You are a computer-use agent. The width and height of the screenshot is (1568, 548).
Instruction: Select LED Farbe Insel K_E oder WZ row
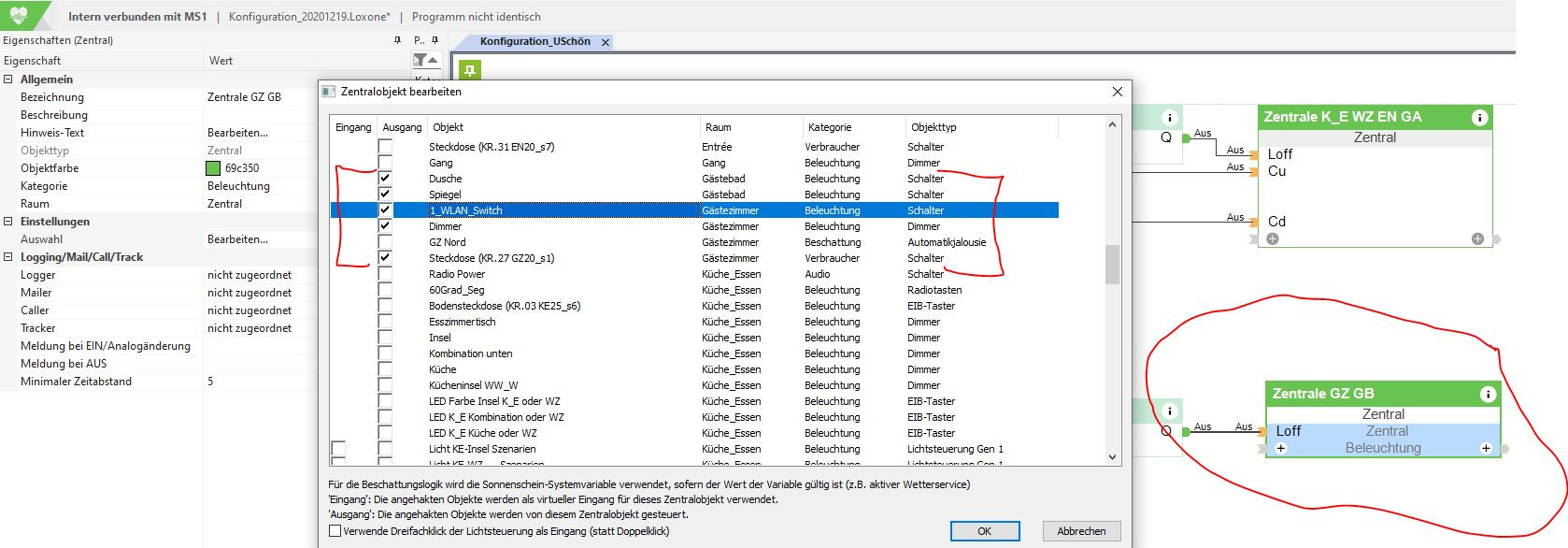[x=694, y=401]
